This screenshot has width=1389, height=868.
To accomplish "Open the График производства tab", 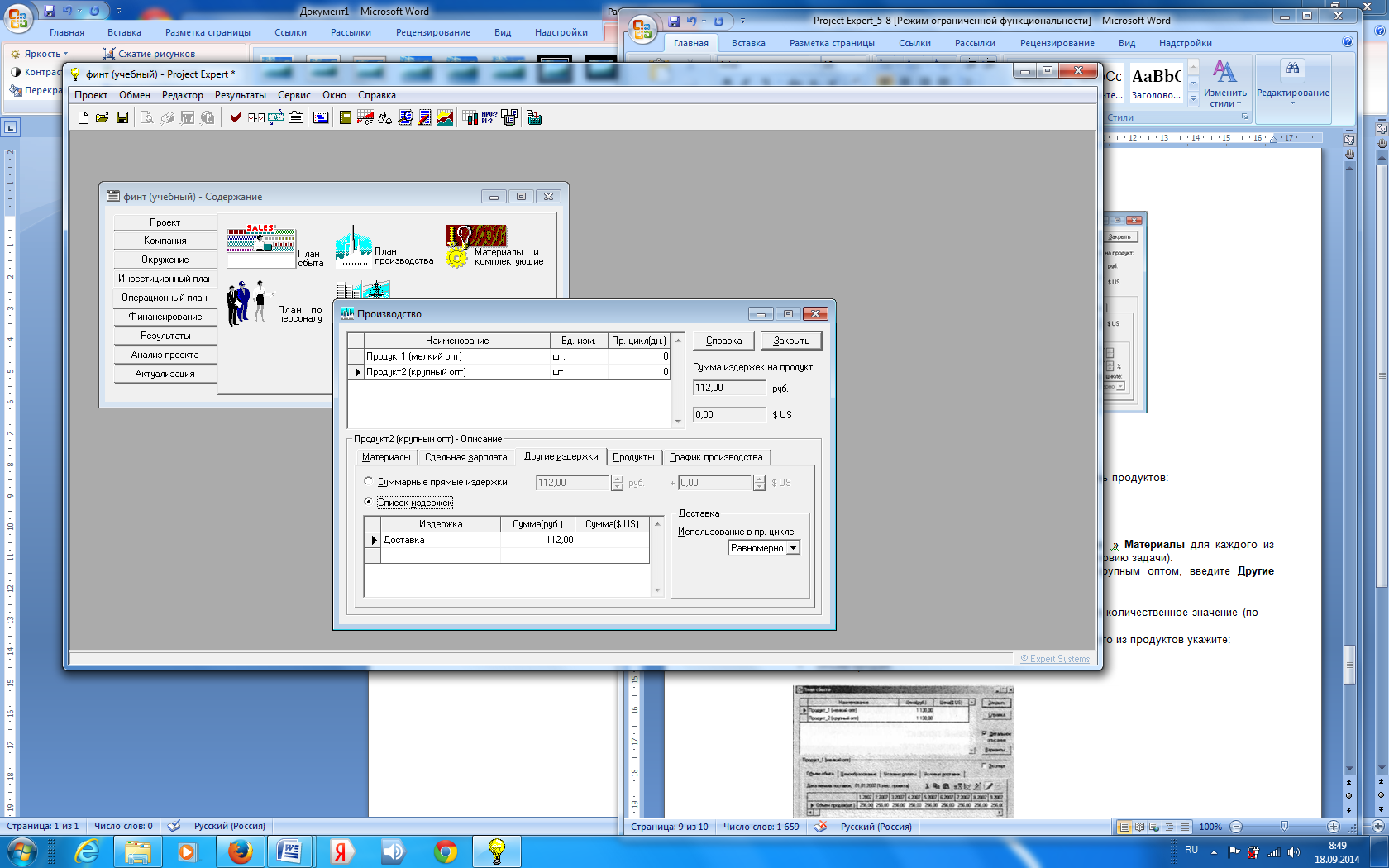I will click(716, 457).
